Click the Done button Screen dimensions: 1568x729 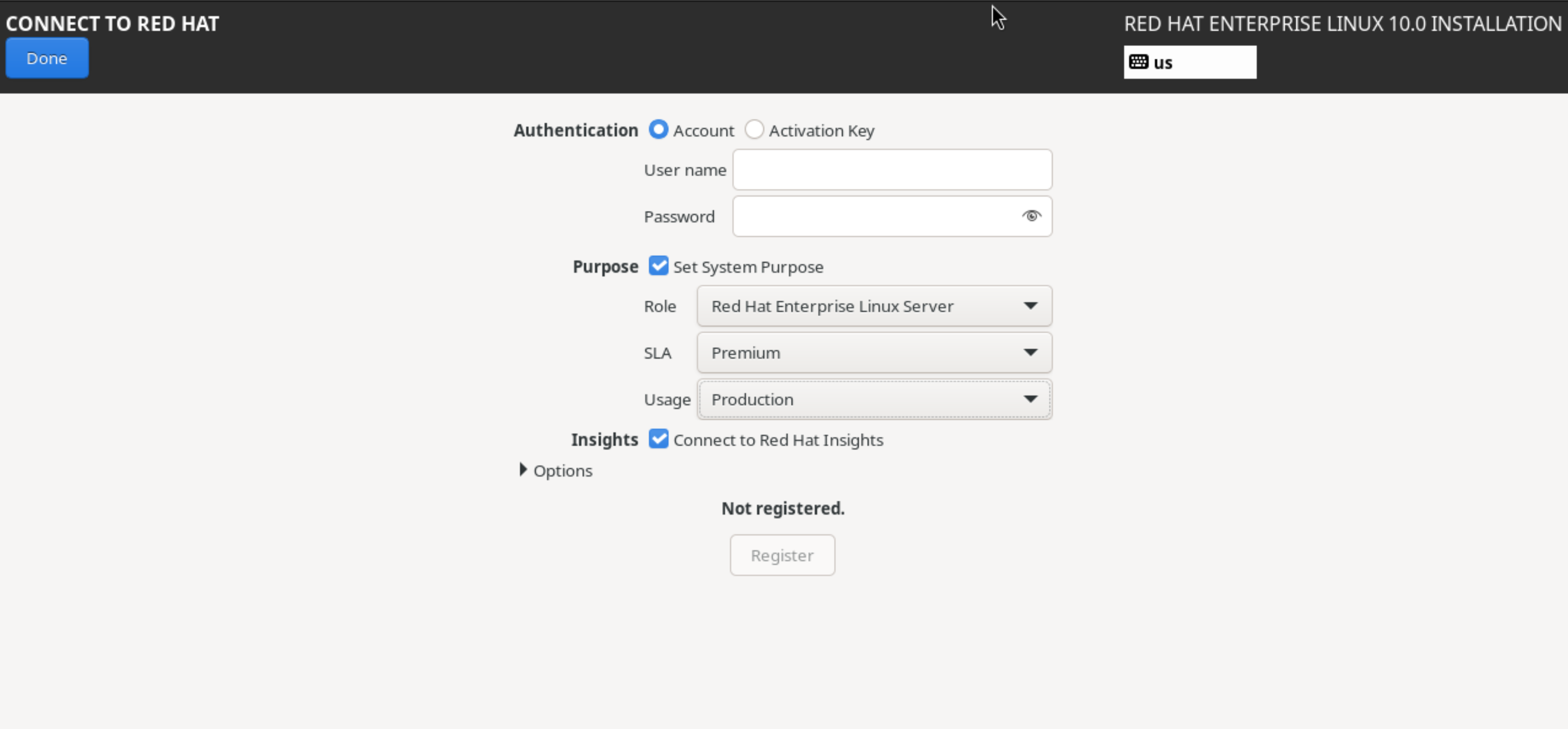(x=47, y=58)
